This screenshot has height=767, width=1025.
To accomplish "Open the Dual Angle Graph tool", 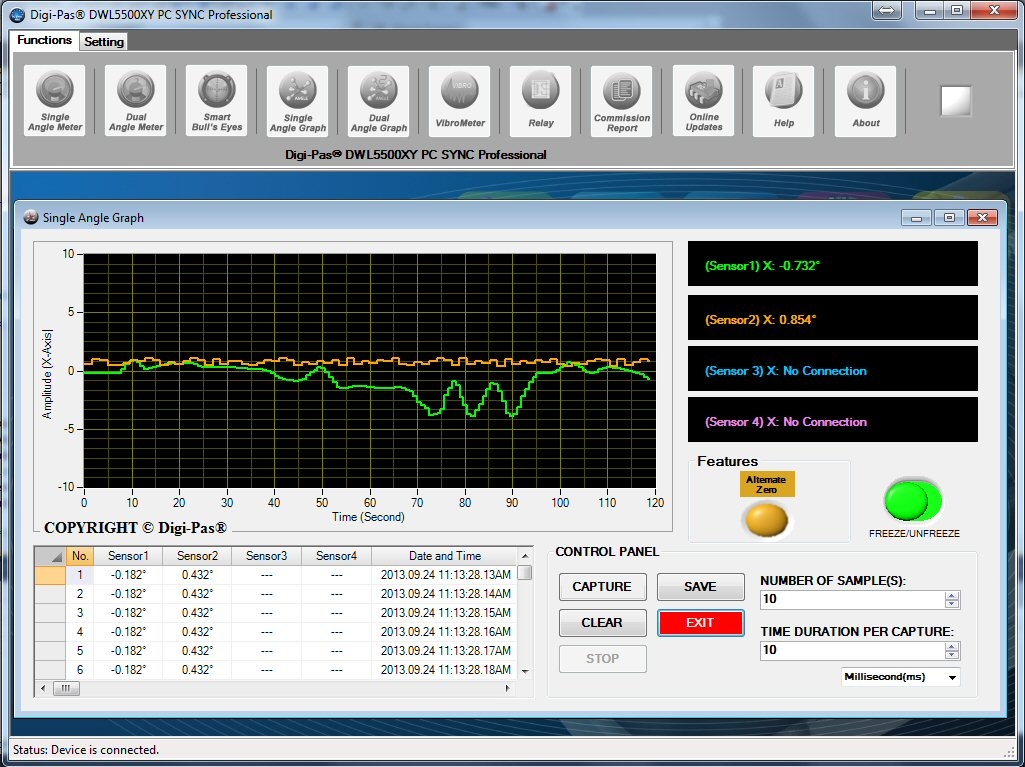I will coord(379,101).
